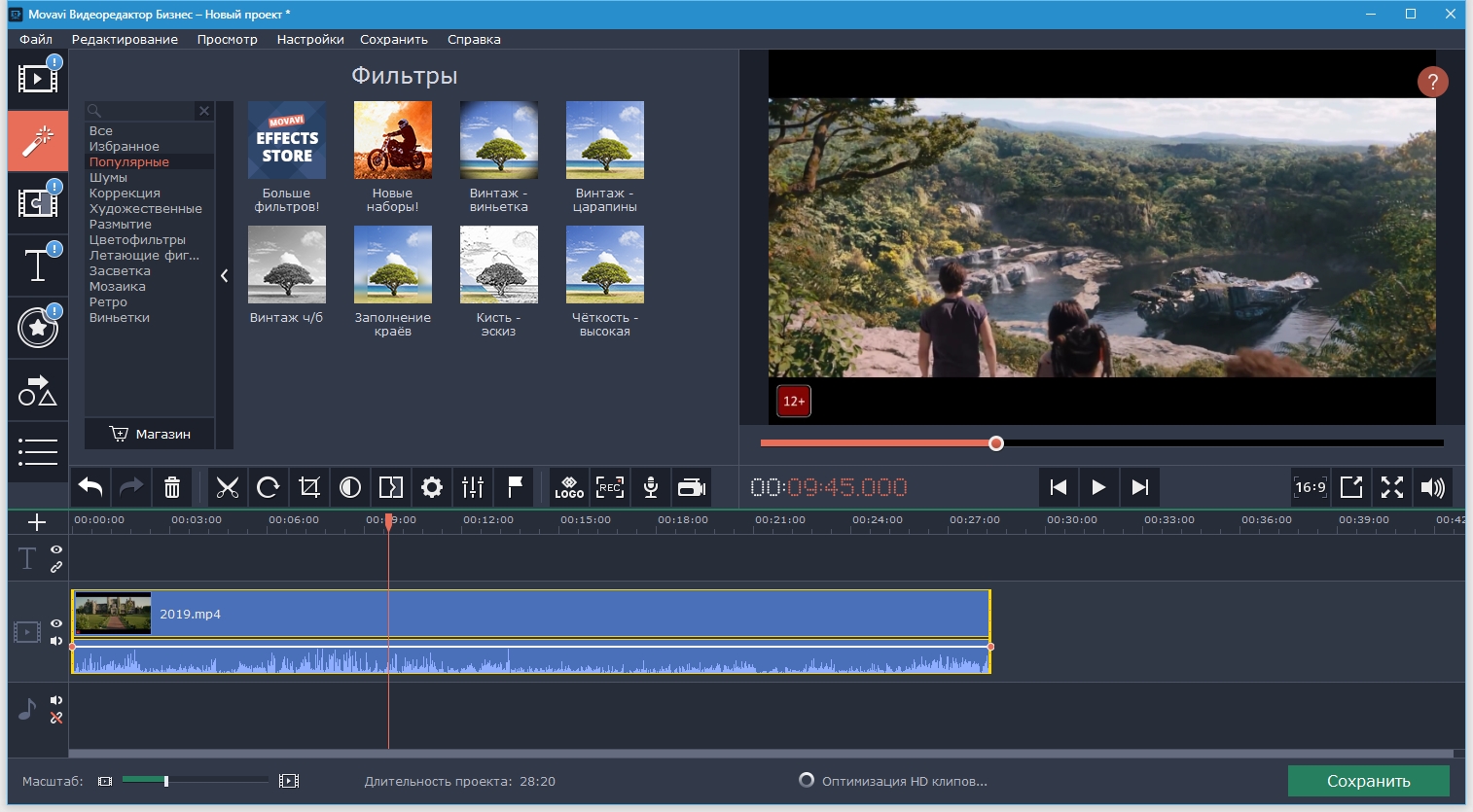Skip to previous frame button

click(1059, 487)
